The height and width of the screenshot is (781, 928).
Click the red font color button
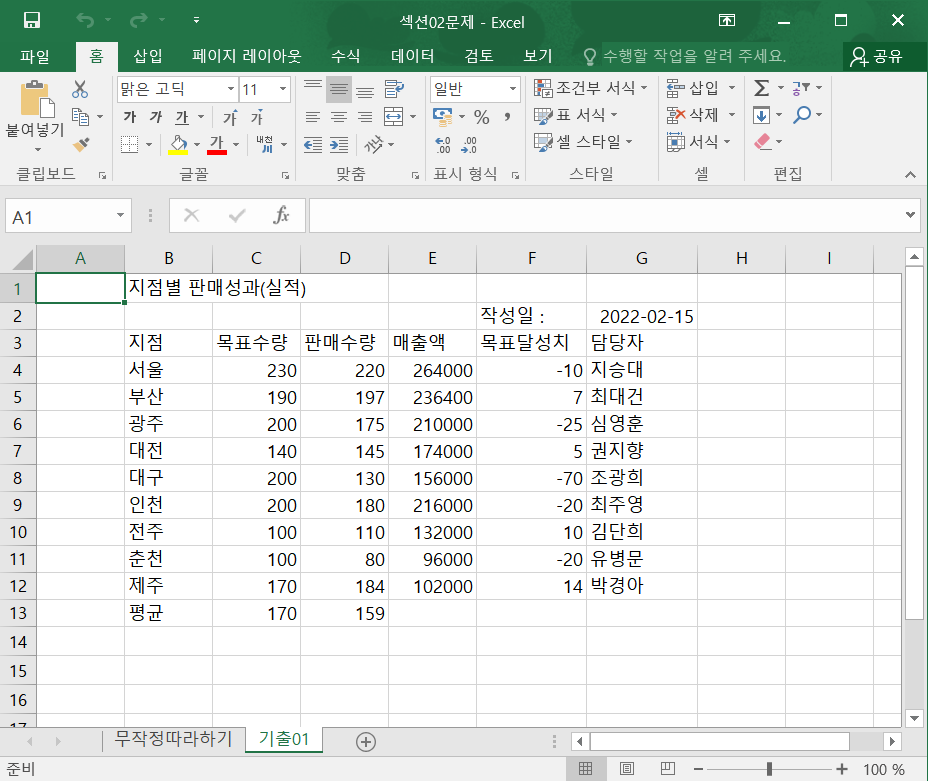[x=217, y=144]
